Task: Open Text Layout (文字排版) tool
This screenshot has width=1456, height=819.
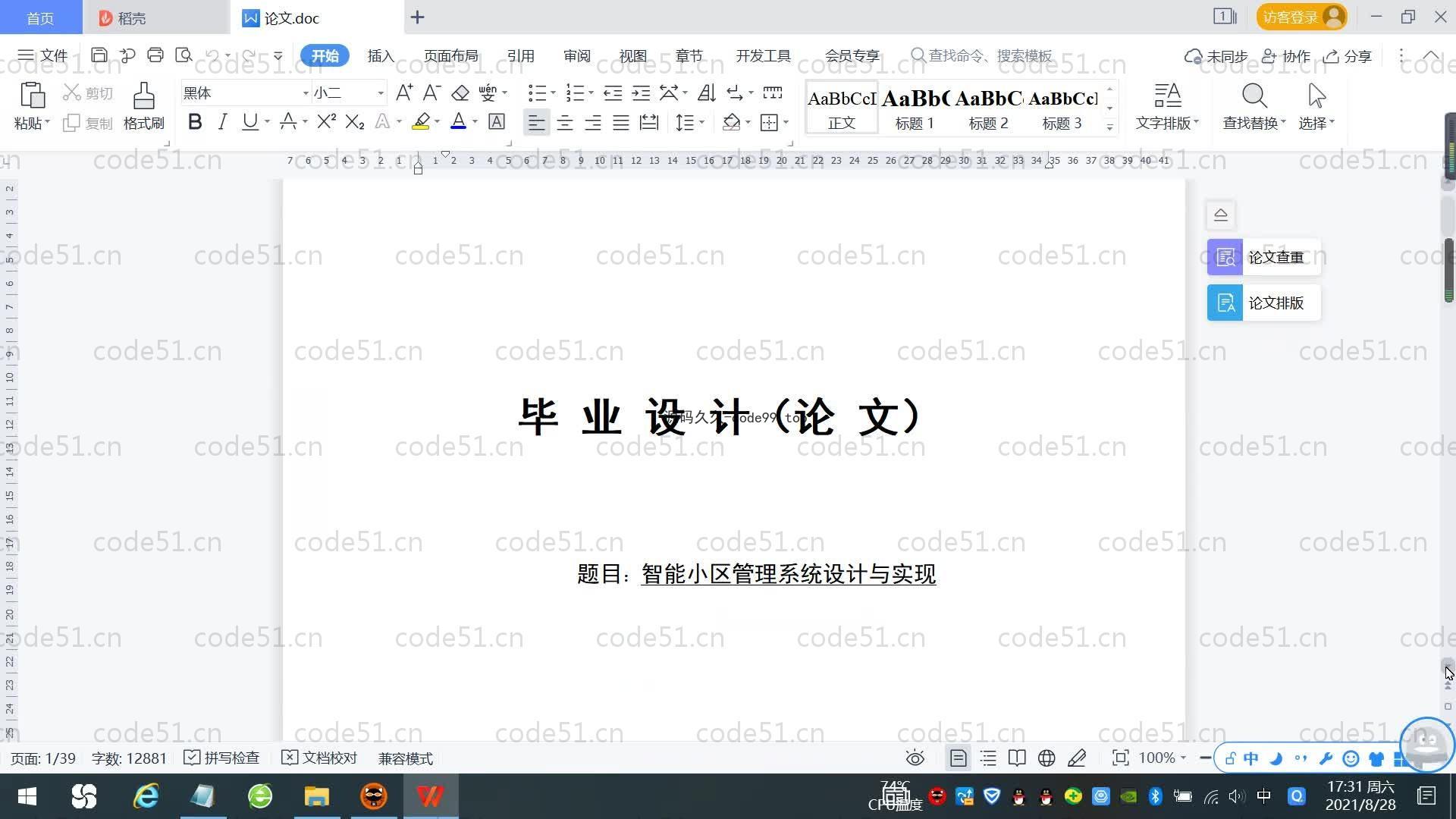Action: [x=1167, y=106]
